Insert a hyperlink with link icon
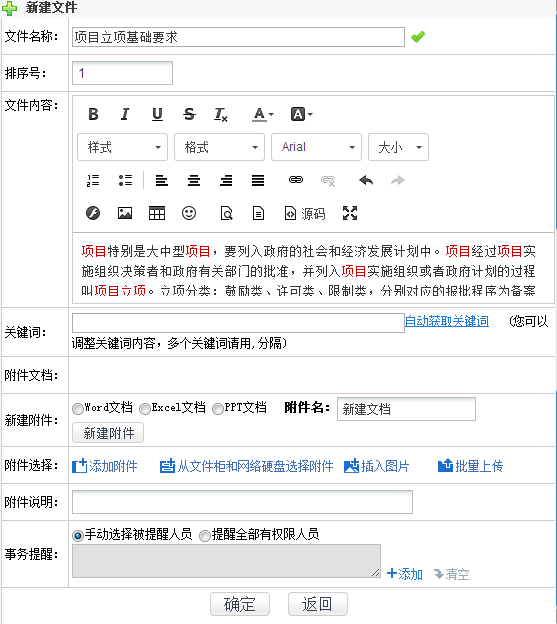 click(296, 180)
